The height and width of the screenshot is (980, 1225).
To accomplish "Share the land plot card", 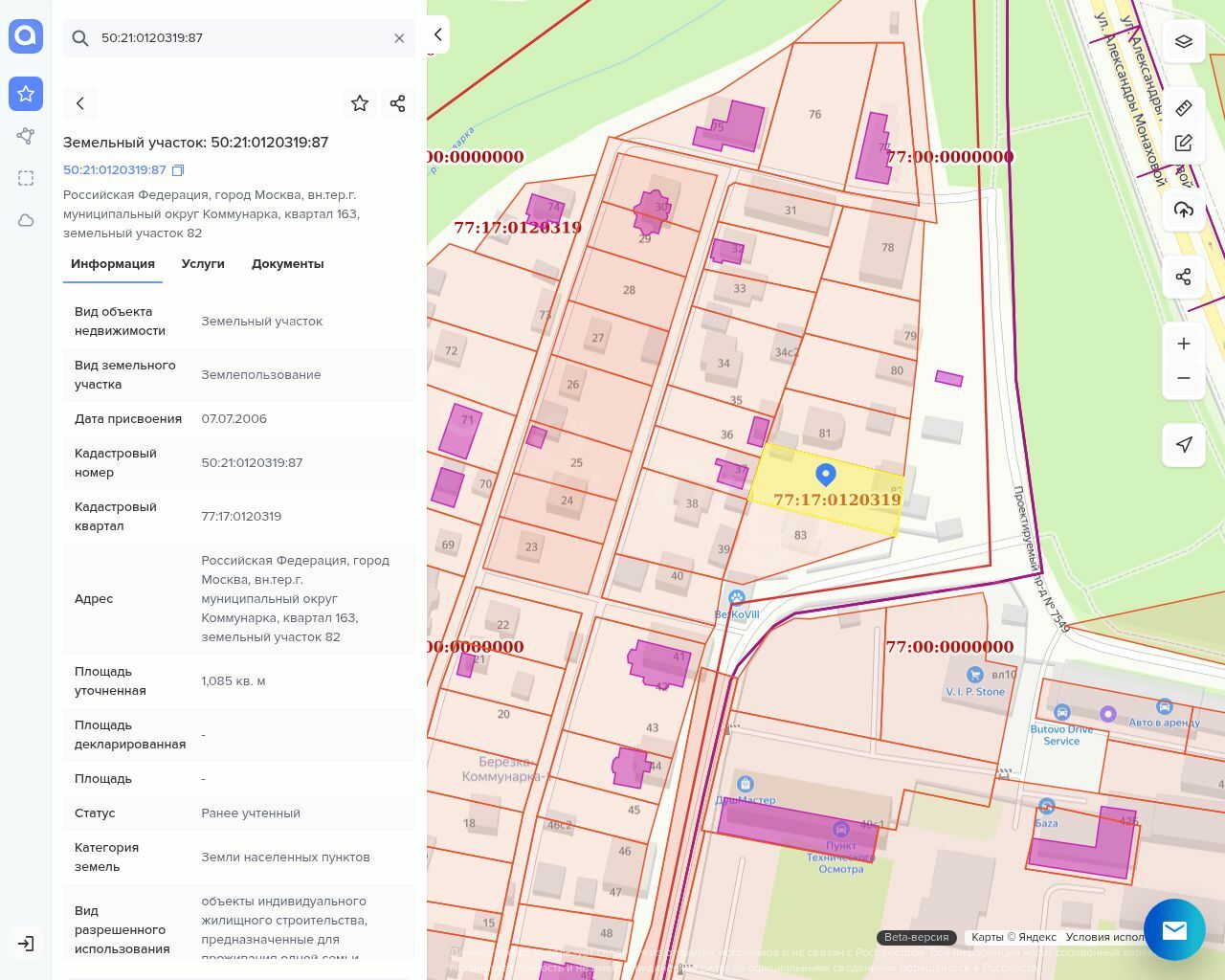I will 398,103.
